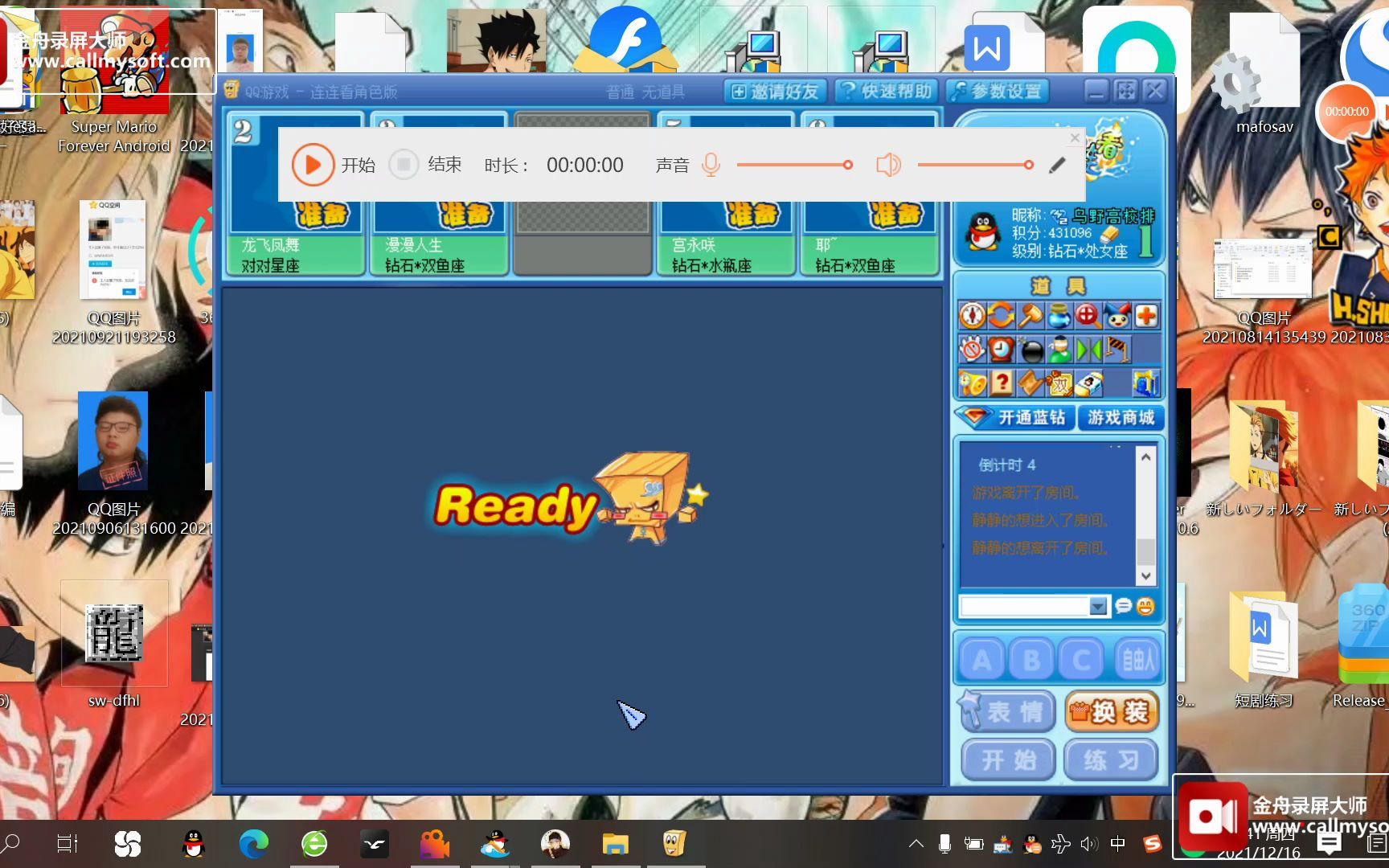Use the orange plus cross item
This screenshot has width=1389, height=868.
tap(1147, 316)
